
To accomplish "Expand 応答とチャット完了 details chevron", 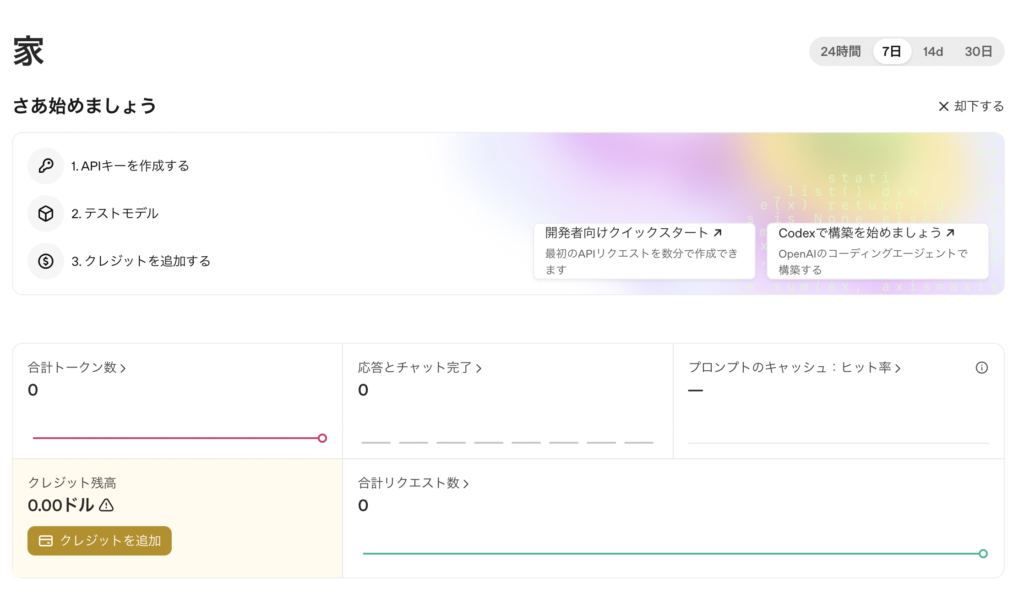I will (x=479, y=369).
